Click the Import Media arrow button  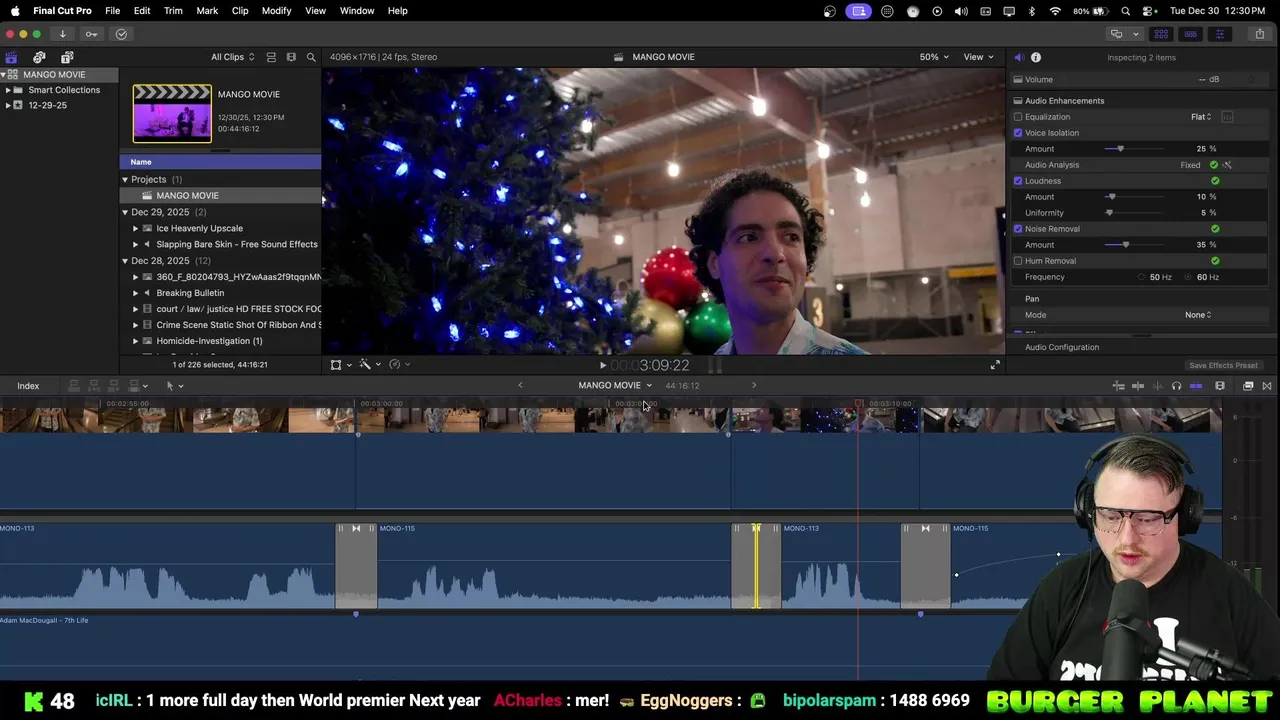[x=62, y=34]
